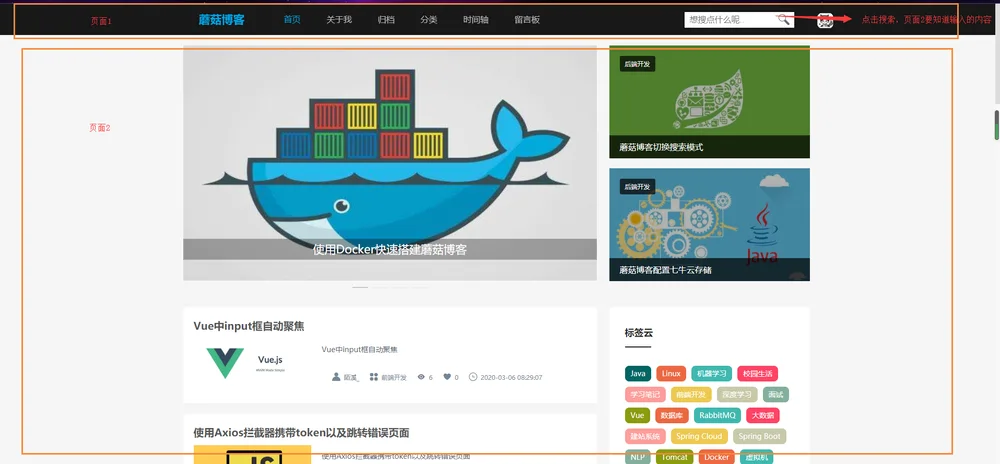Filter by the 大数据 tag
1000x464 pixels.
point(763,416)
